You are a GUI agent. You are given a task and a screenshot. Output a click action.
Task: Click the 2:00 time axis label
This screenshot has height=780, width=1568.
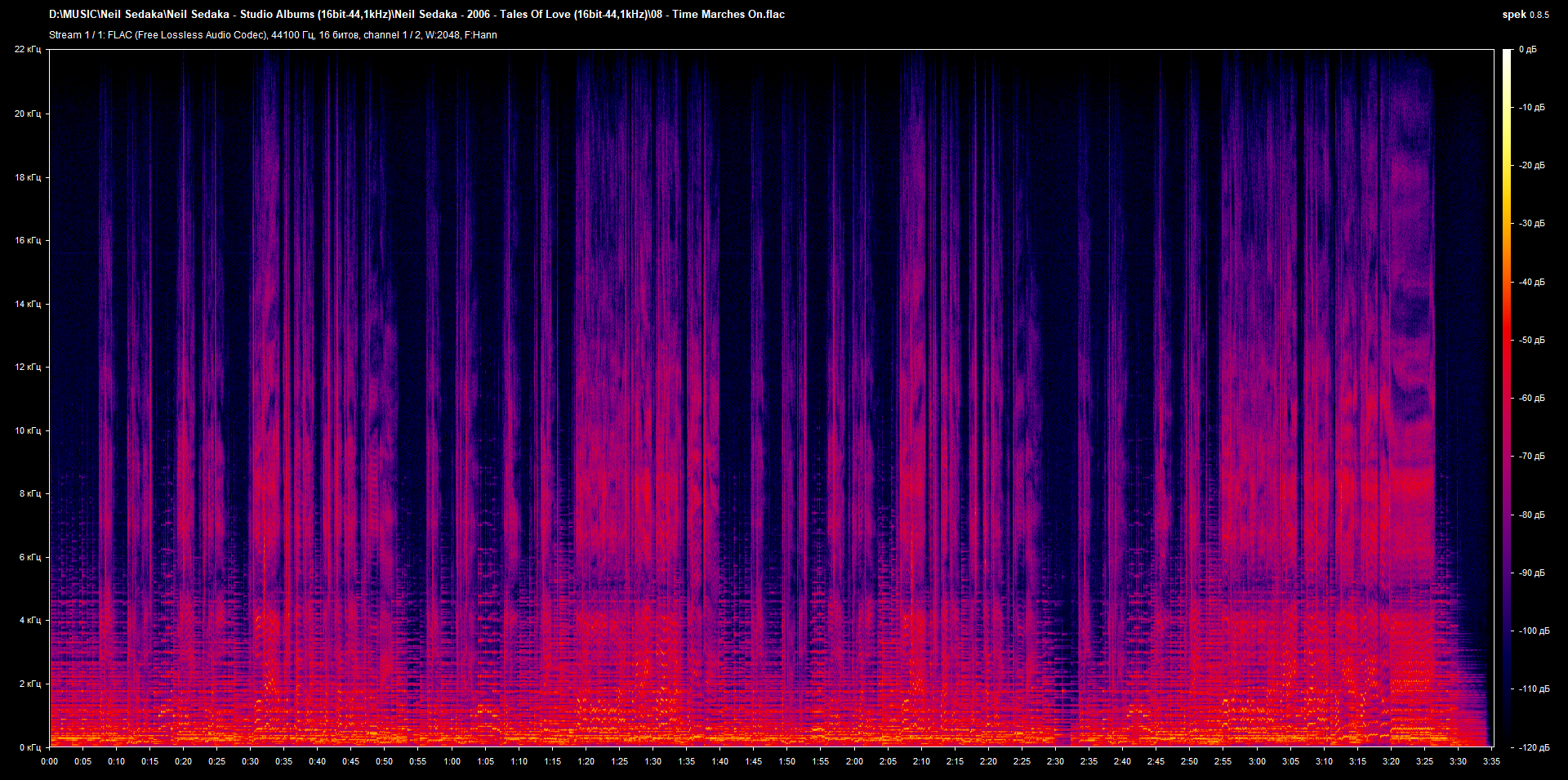coord(854,761)
